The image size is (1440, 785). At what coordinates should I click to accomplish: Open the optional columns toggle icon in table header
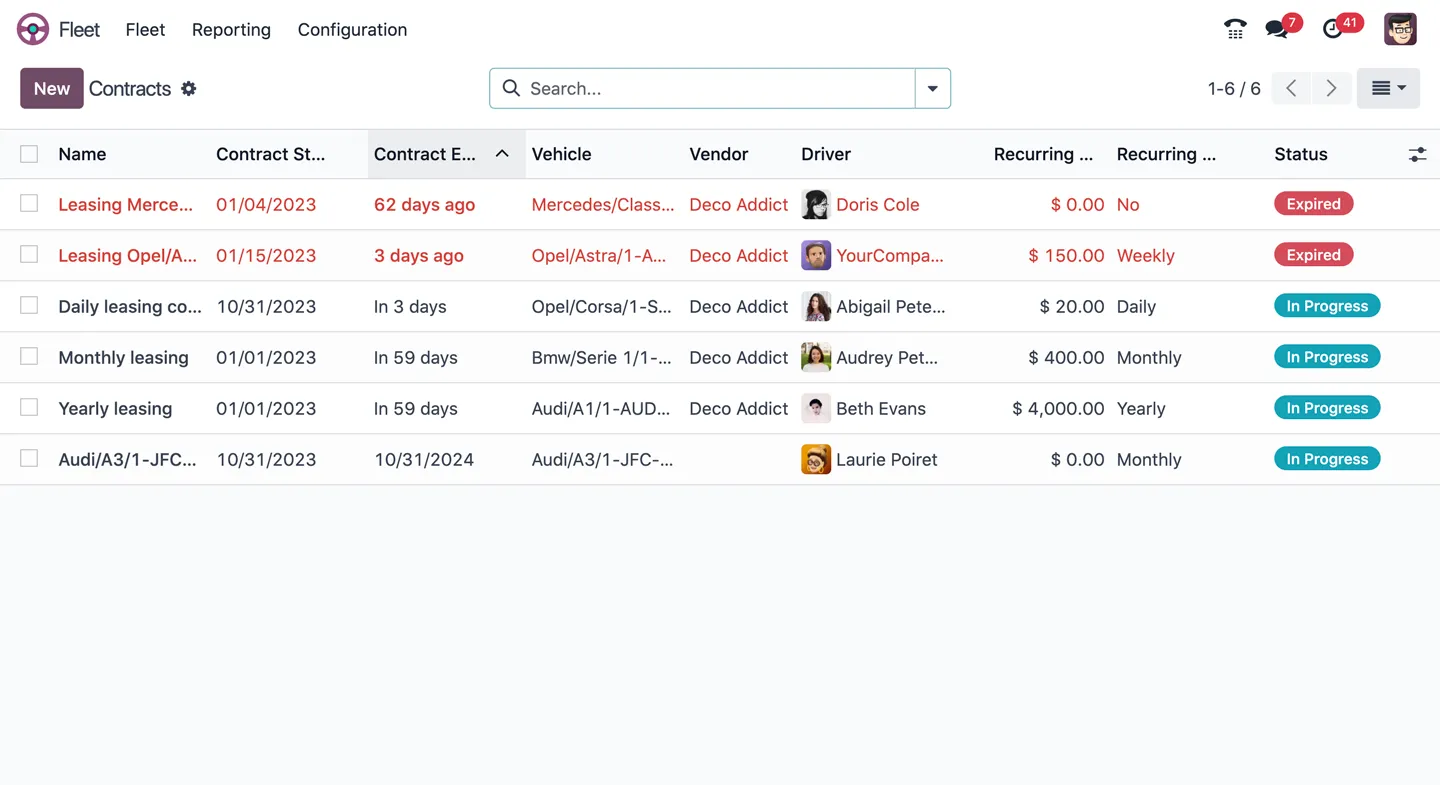1417,154
